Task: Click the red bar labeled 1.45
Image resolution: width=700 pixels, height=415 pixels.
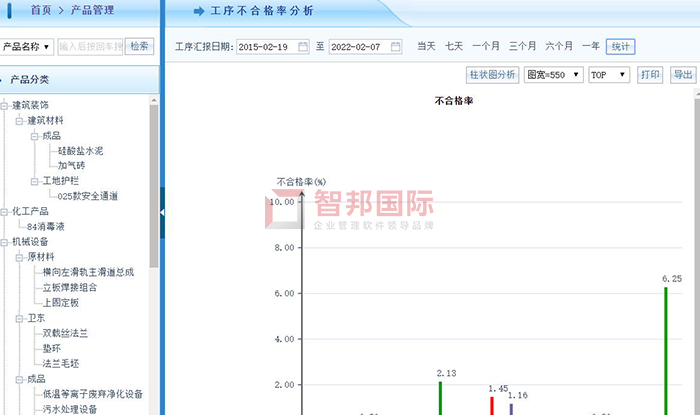Action: click(x=492, y=406)
